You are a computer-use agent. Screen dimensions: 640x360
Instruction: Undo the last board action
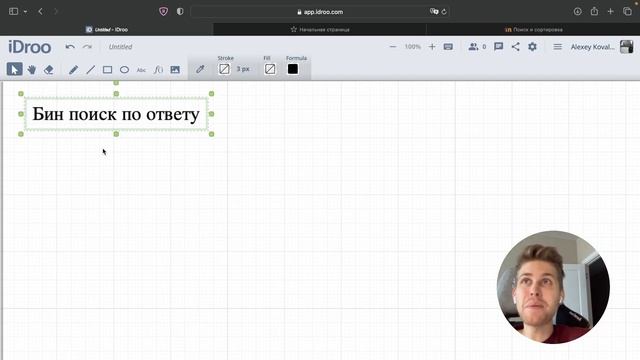pyautogui.click(x=70, y=47)
